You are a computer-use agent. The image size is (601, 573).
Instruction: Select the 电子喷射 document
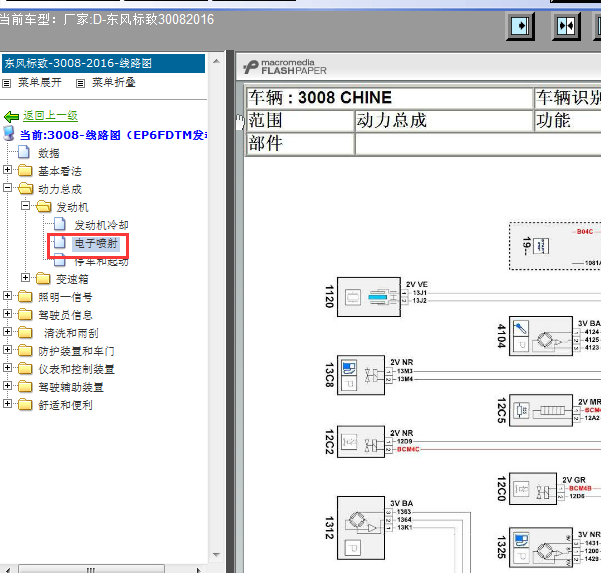tap(96, 243)
